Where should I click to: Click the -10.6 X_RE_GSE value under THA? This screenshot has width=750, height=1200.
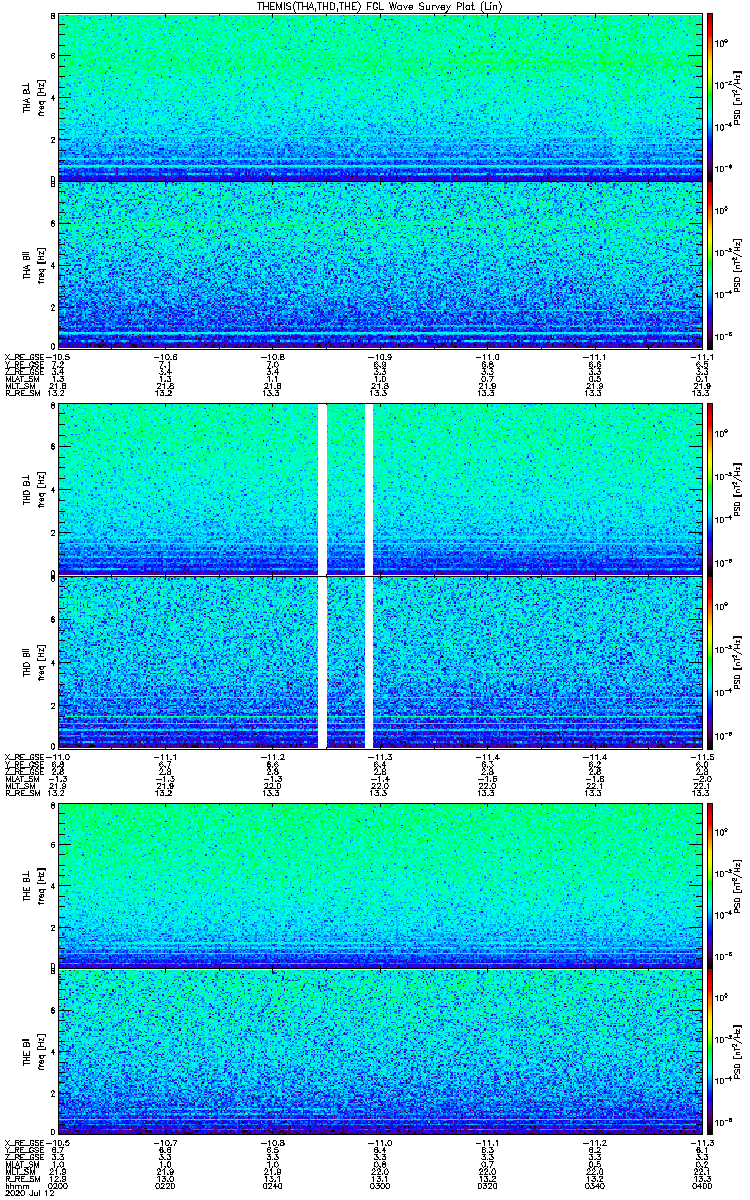point(165,357)
